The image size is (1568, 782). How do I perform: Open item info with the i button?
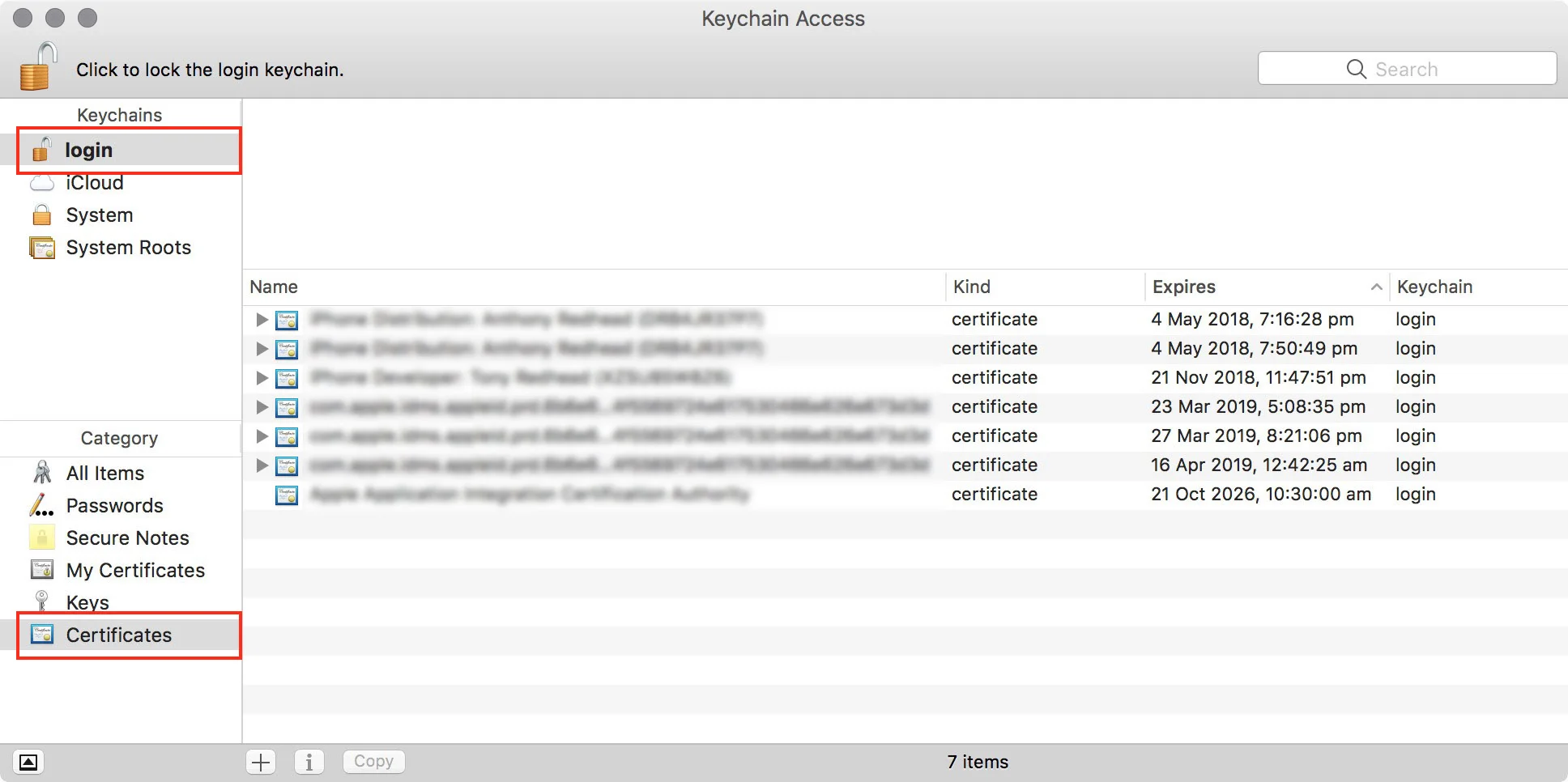(x=309, y=762)
